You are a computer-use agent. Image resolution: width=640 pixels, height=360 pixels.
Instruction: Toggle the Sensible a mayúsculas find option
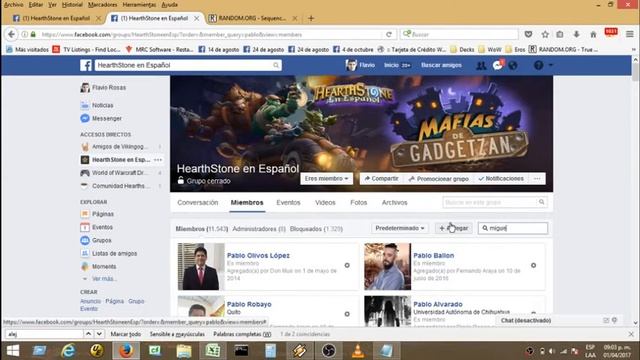pos(177,334)
